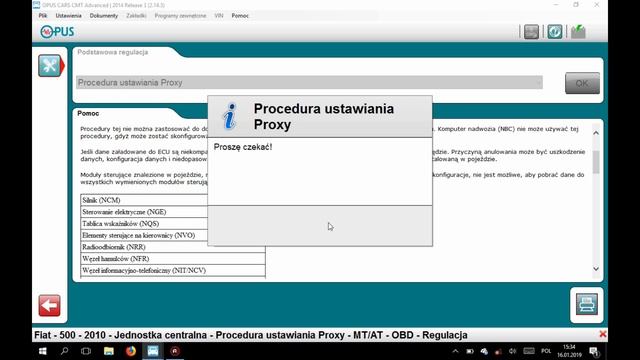640x360 pixels.
Task: Click the Silnik (NCM) row
Action: 144,200
